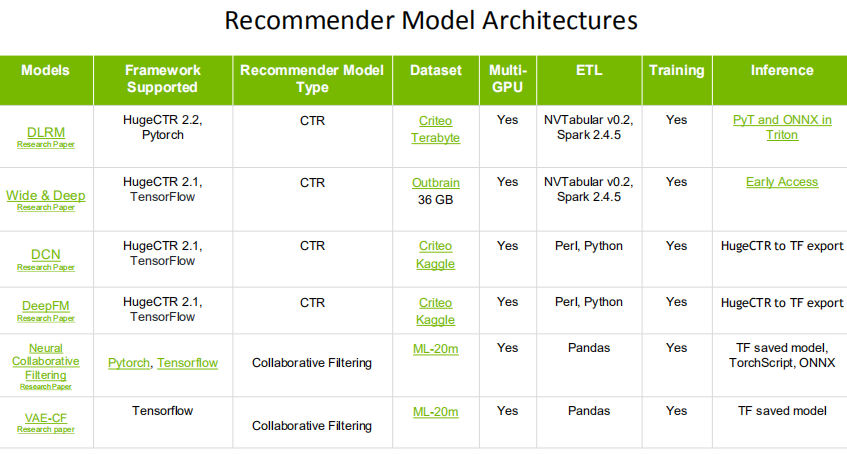Open the VAE-CF model link
Viewport: 847px width, 454px height.
[x=46, y=417]
